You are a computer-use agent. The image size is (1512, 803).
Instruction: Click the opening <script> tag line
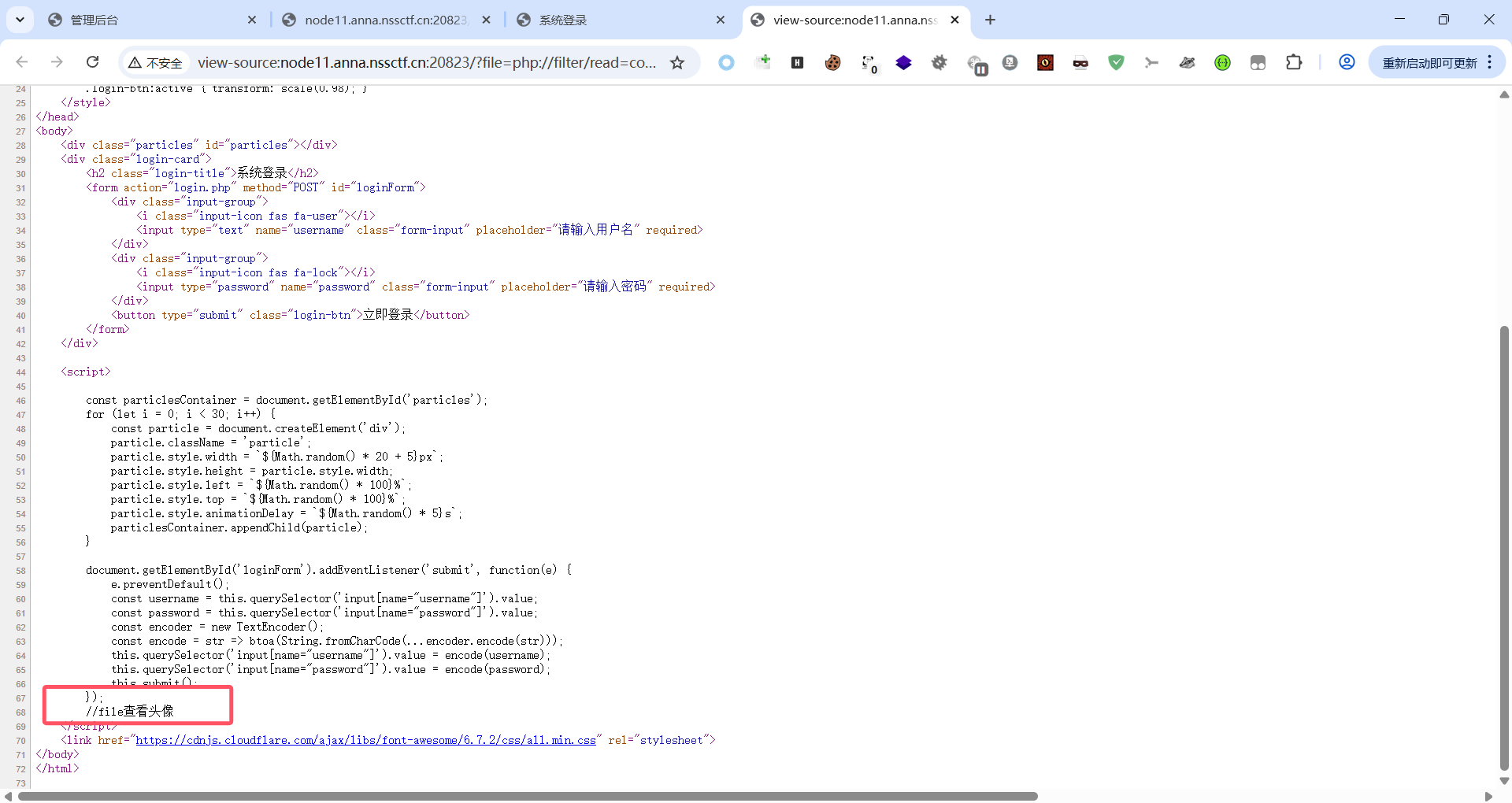pos(86,372)
